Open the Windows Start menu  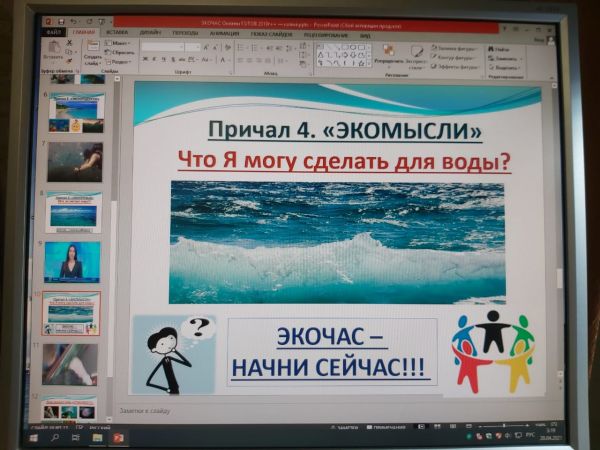tap(31, 437)
